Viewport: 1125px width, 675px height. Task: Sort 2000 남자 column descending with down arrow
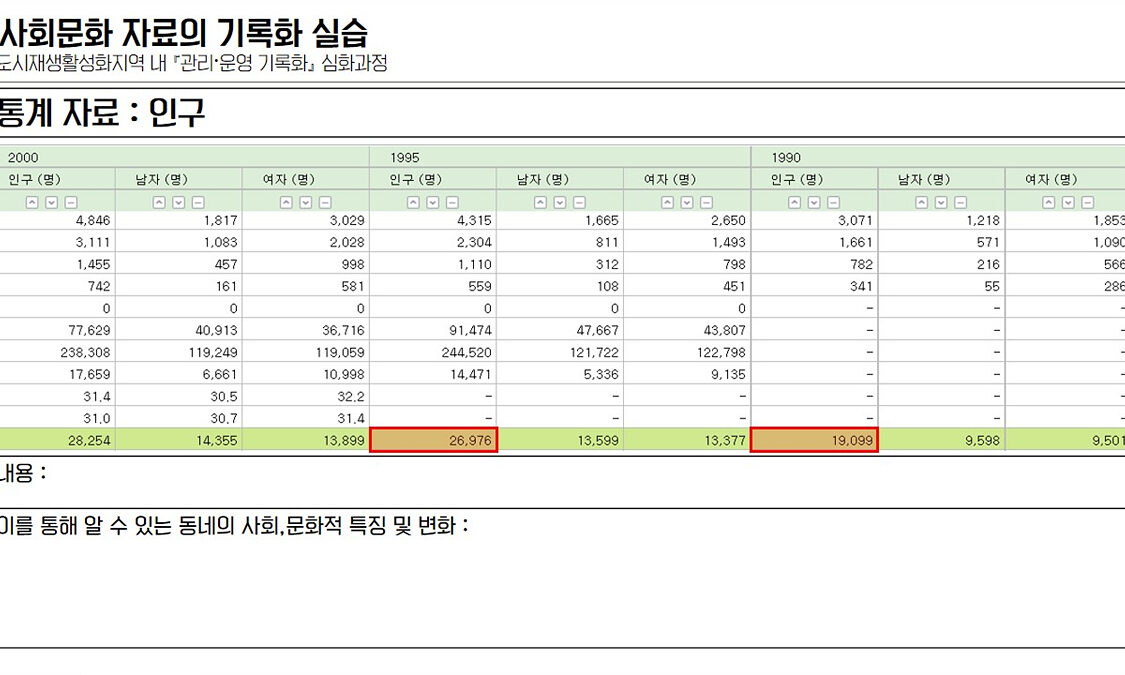click(x=178, y=202)
